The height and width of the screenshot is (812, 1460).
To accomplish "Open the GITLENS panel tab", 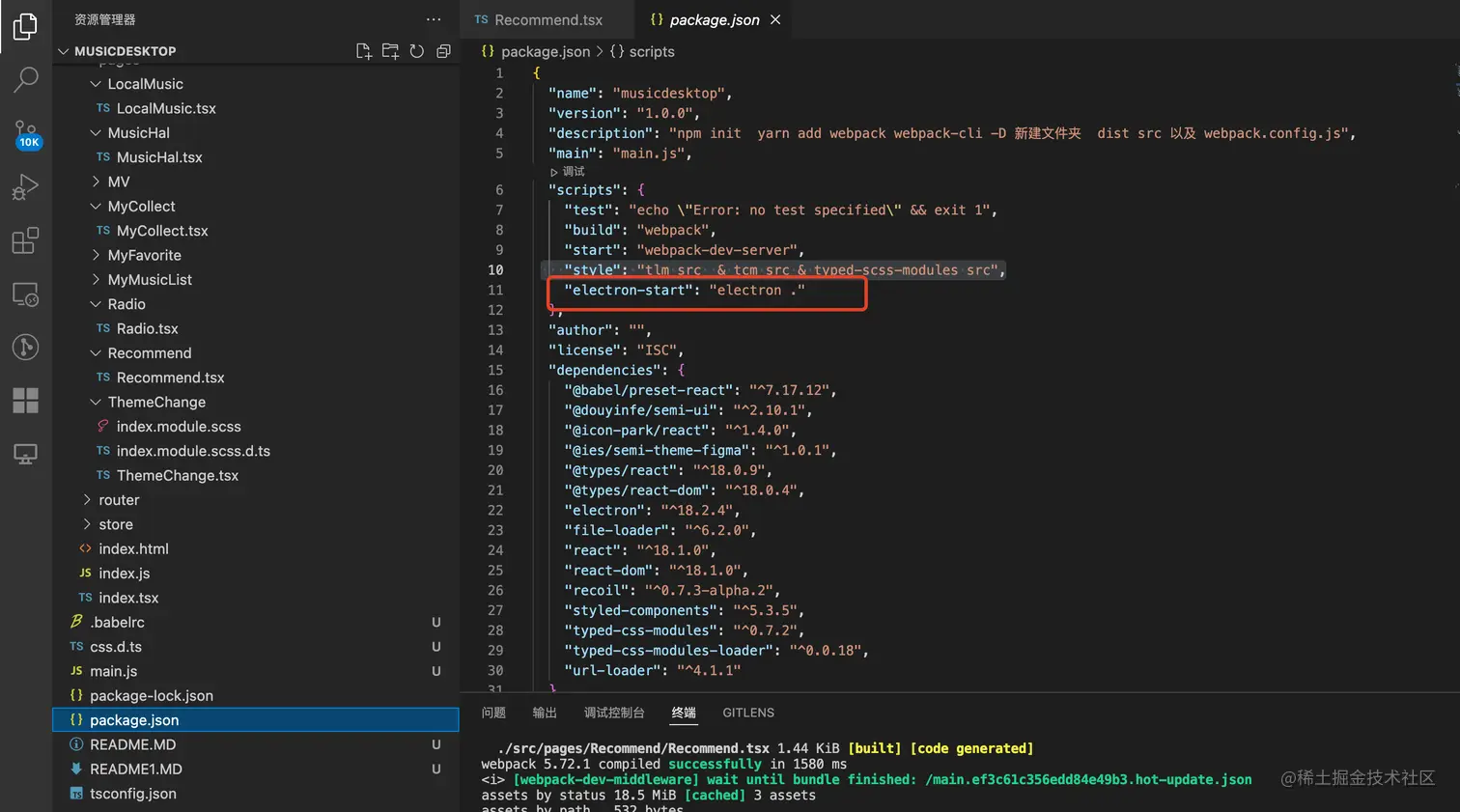I will coord(748,713).
